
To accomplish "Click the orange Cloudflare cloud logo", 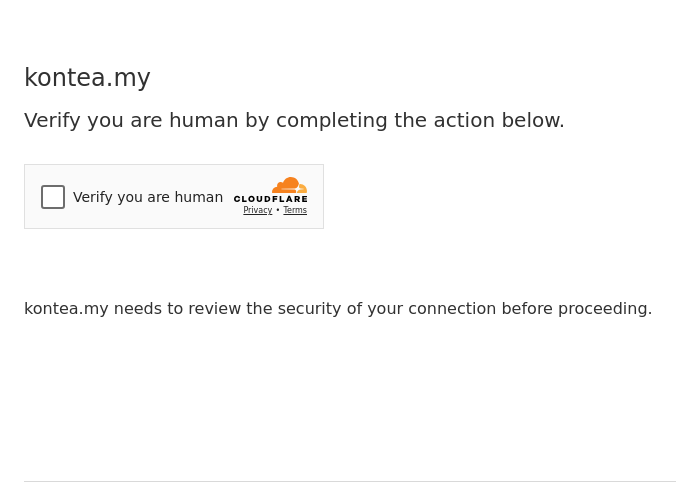I will [289, 185].
